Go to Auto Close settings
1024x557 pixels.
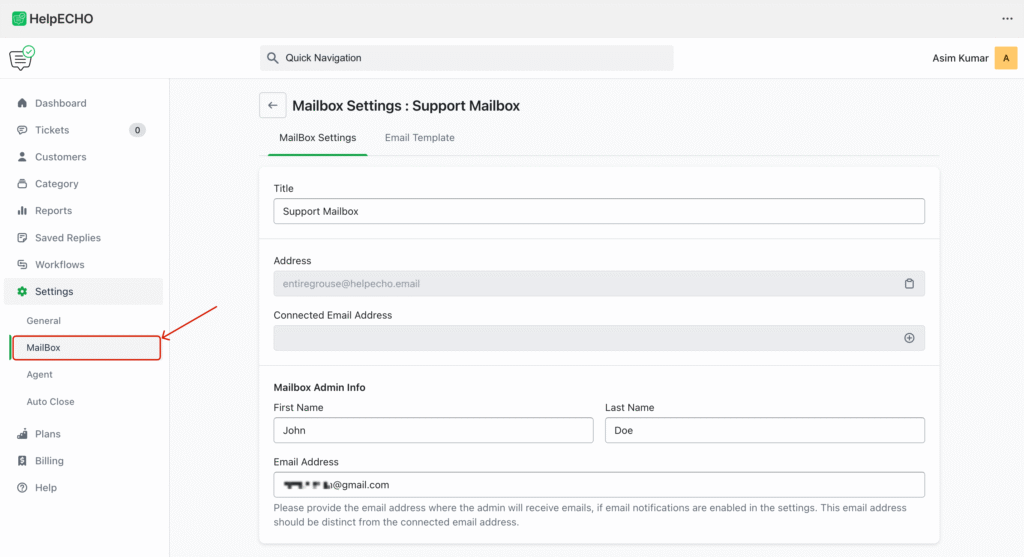coord(50,402)
